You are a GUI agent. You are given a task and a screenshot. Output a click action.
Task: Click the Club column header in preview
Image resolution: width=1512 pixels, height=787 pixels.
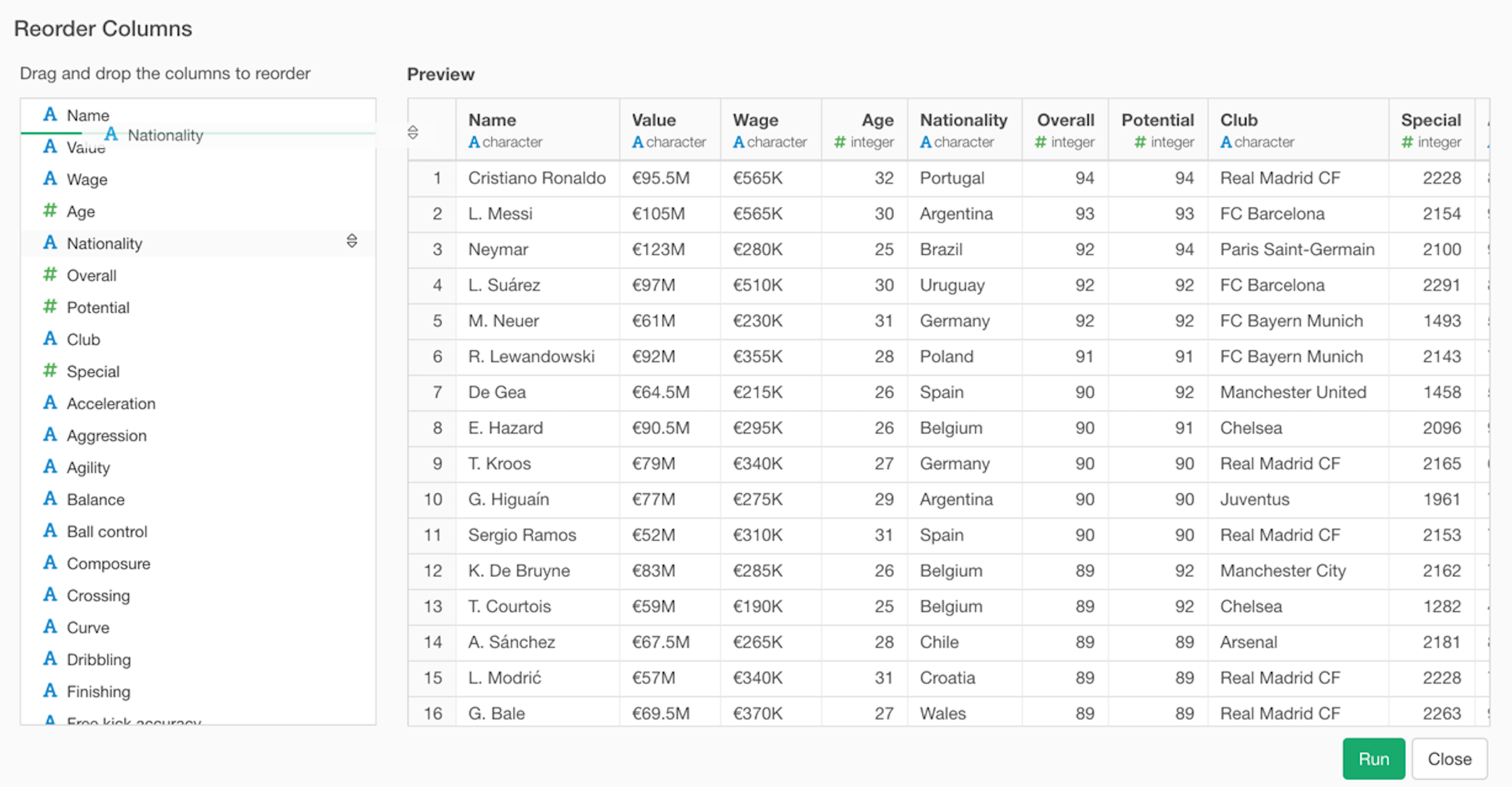[1298, 130]
